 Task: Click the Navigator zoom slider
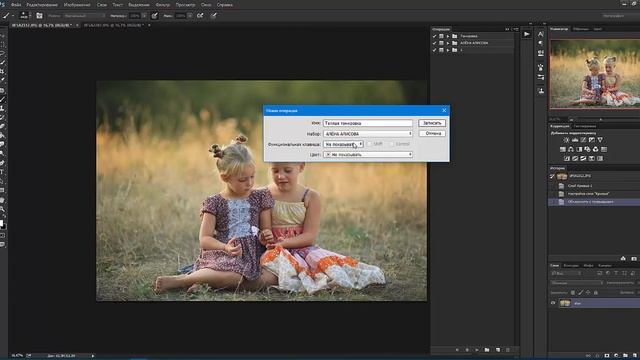tap(600, 120)
